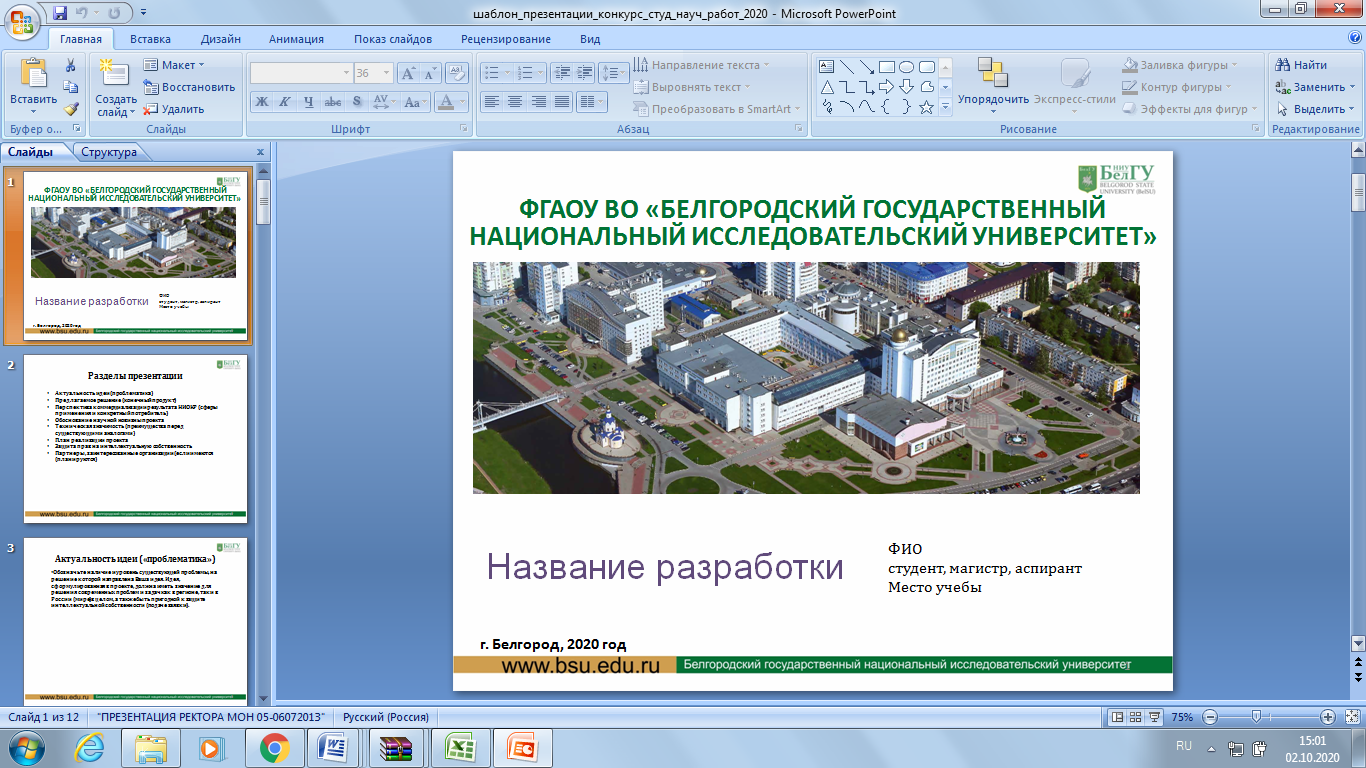Image resolution: width=1366 pixels, height=768 pixels.
Task: Click the zoom slider handle
Action: (x=1256, y=717)
